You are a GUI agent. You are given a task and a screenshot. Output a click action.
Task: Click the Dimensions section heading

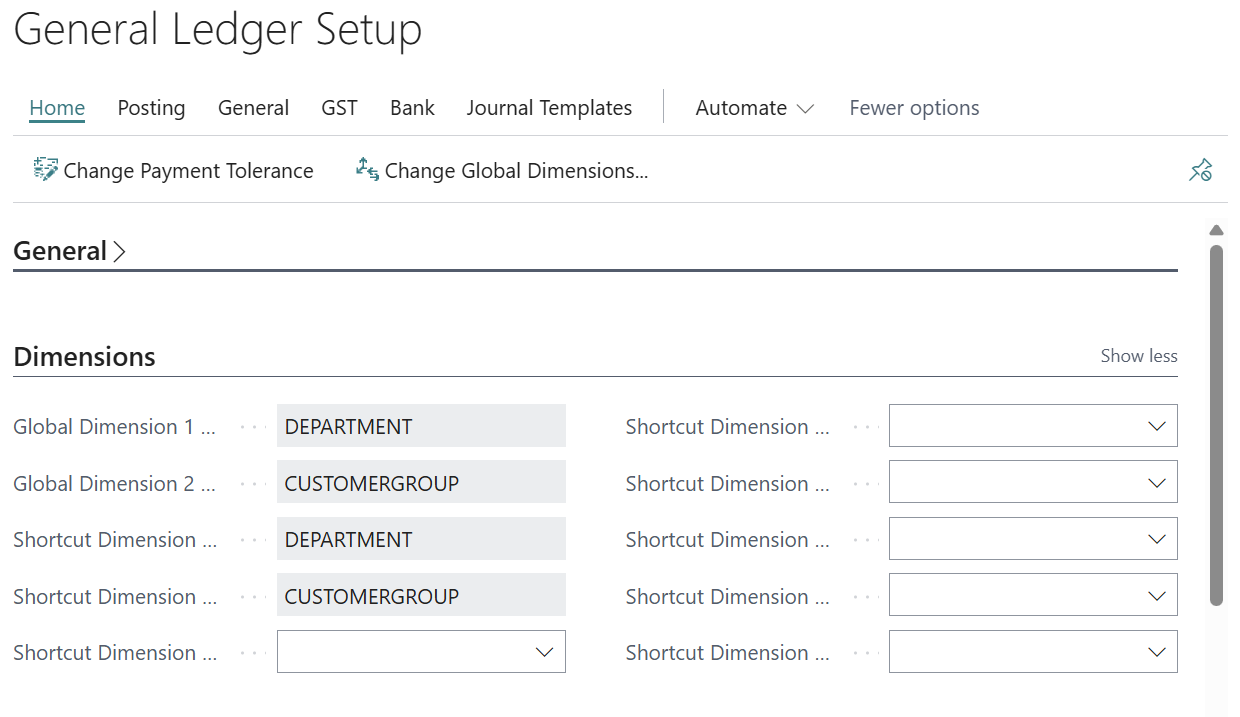pyautogui.click(x=84, y=357)
